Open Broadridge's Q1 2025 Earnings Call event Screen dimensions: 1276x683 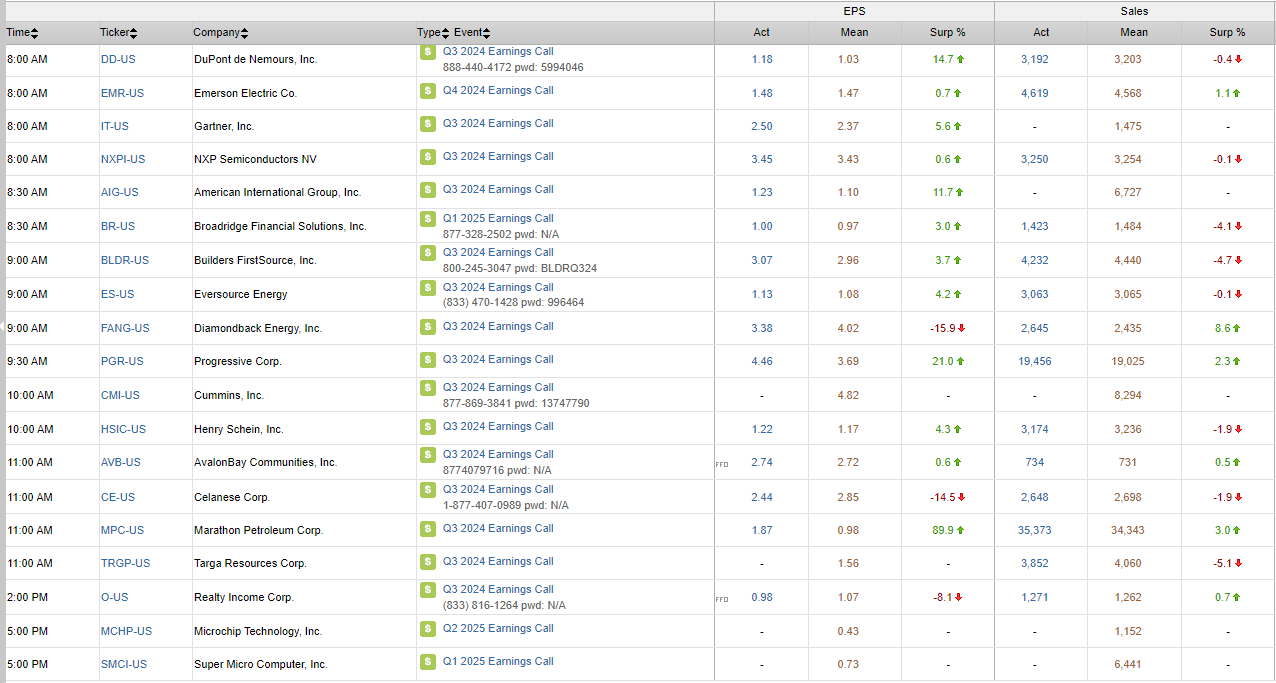tap(498, 218)
